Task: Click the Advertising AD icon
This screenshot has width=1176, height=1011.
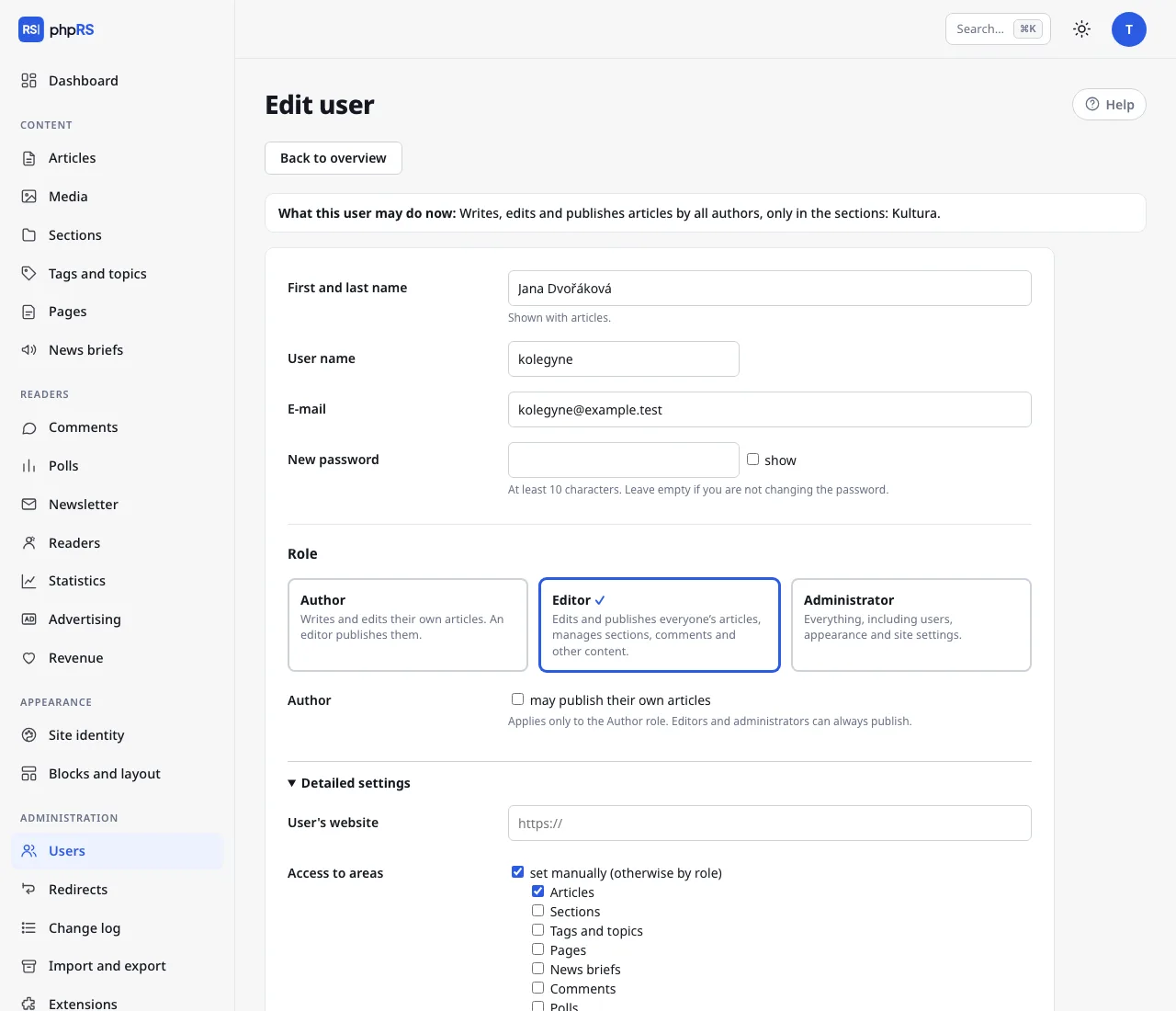Action: 29,619
